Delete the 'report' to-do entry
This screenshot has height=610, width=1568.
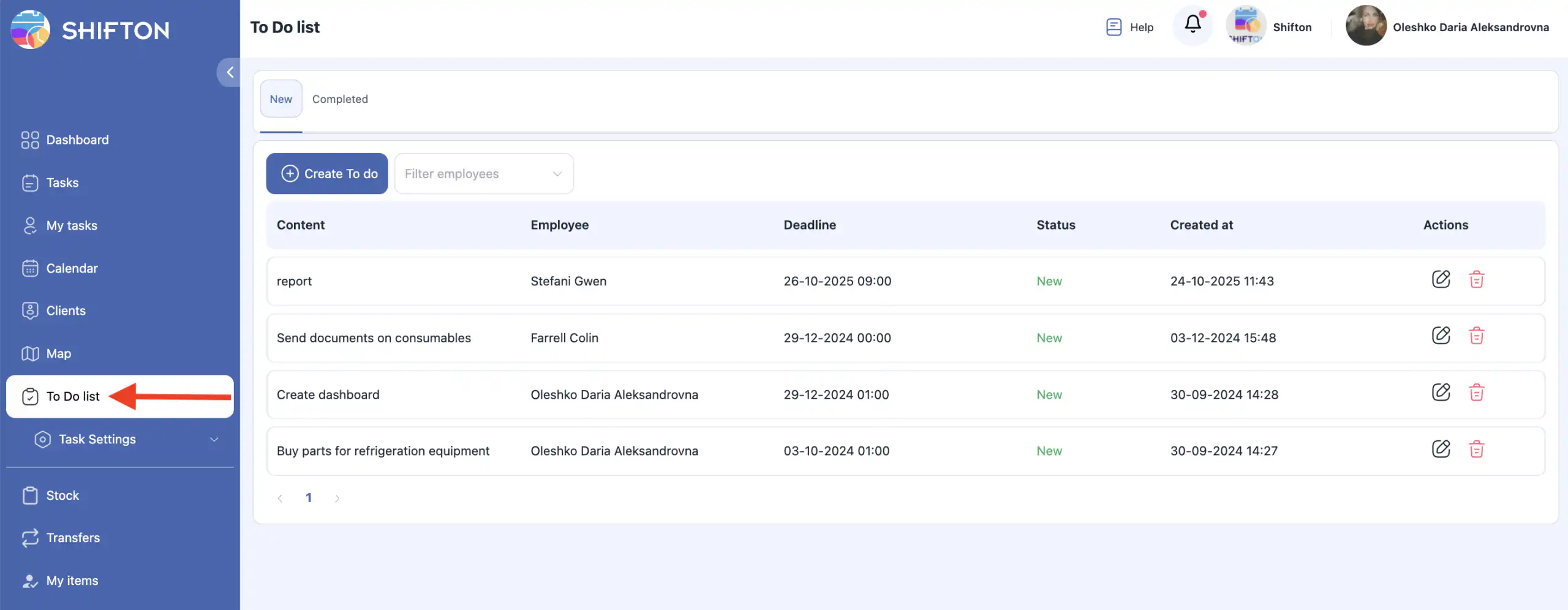(1476, 279)
